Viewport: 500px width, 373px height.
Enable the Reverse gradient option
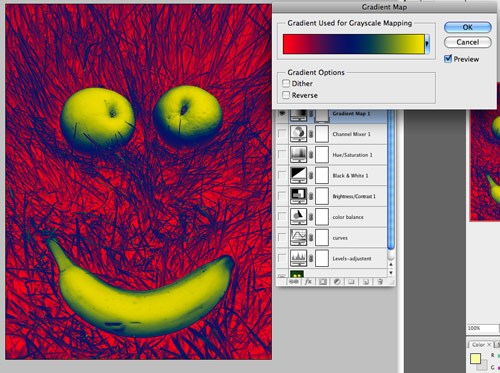286,95
